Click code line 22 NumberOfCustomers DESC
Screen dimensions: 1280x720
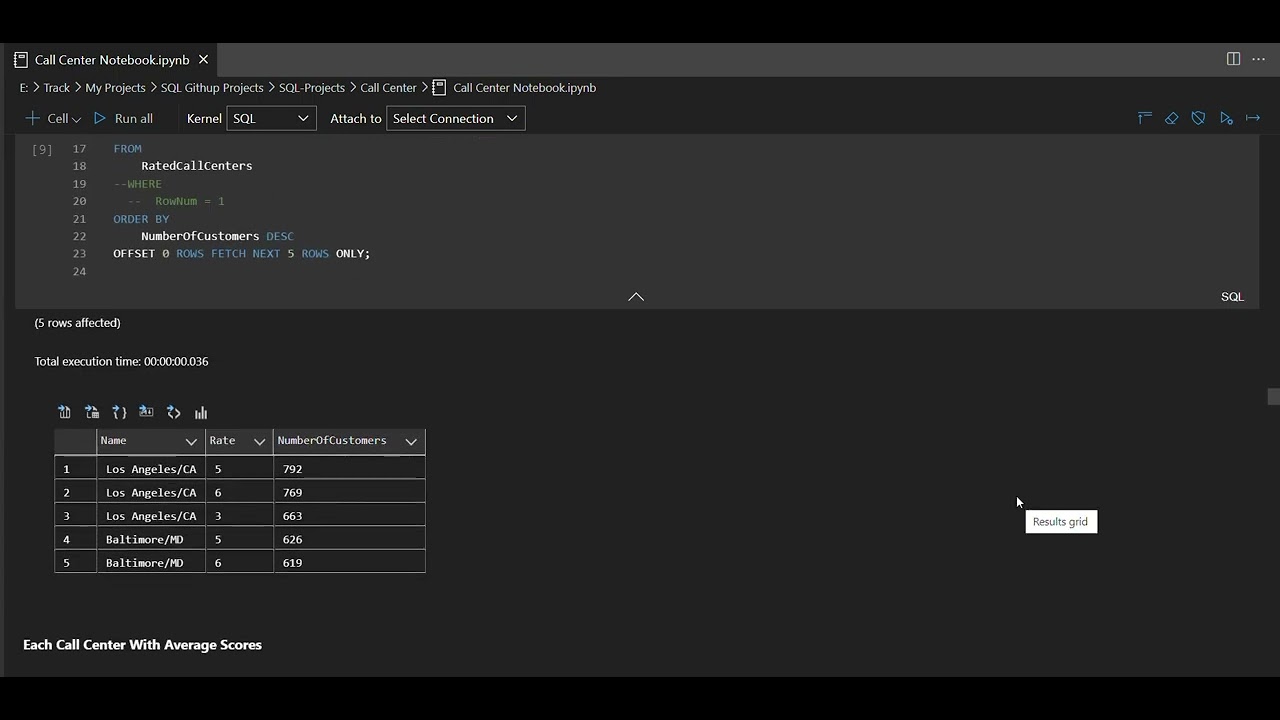click(x=217, y=236)
